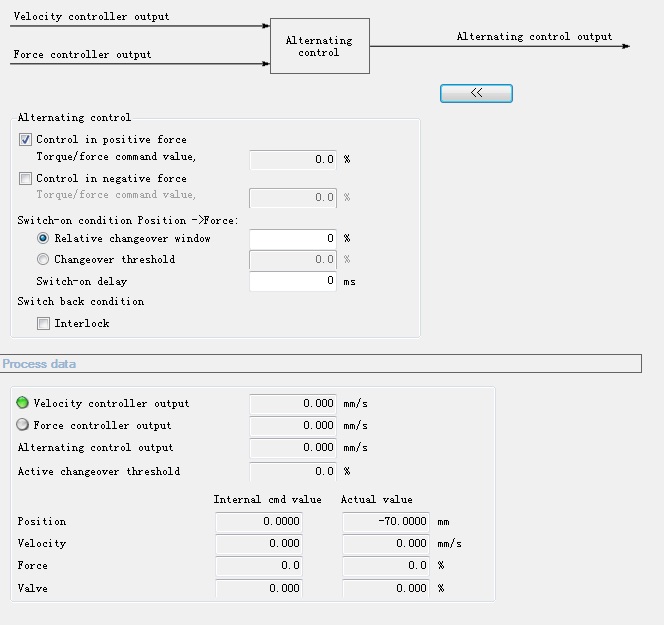
Task: Click the Position internal cmd value field
Action: click(259, 521)
